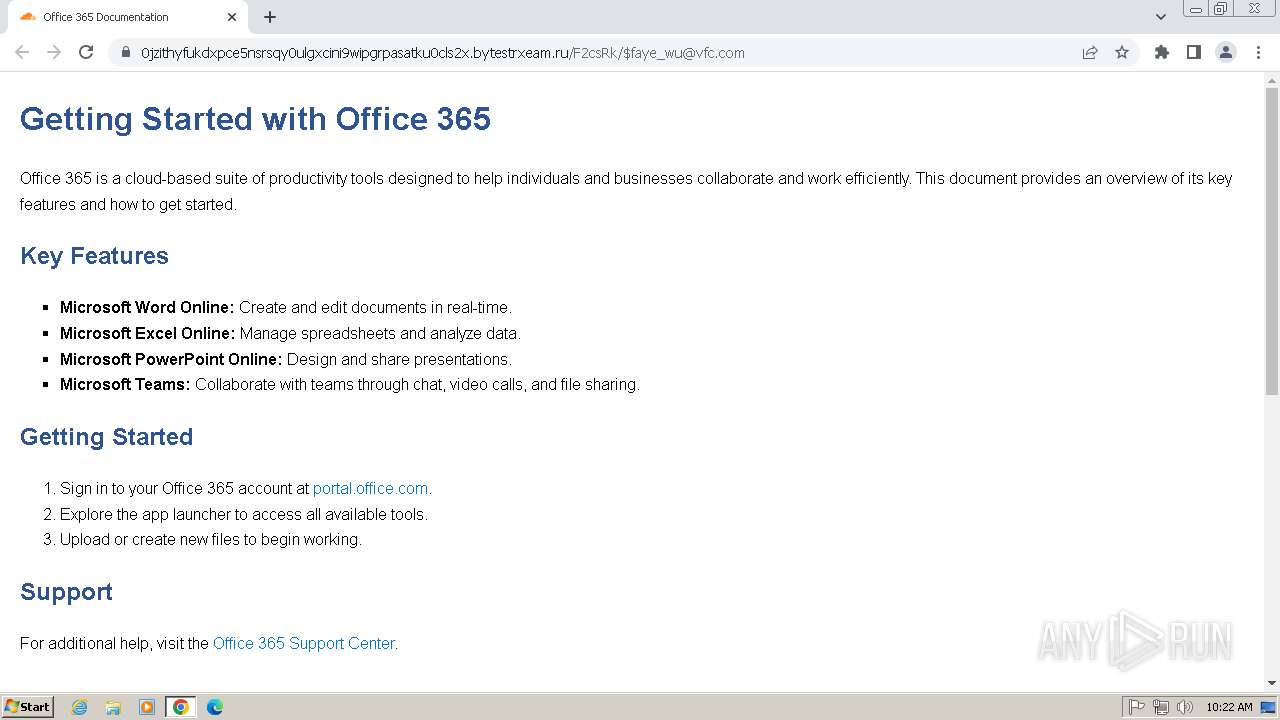The width and height of the screenshot is (1280, 720).
Task: Reload the current page
Action: point(86,52)
